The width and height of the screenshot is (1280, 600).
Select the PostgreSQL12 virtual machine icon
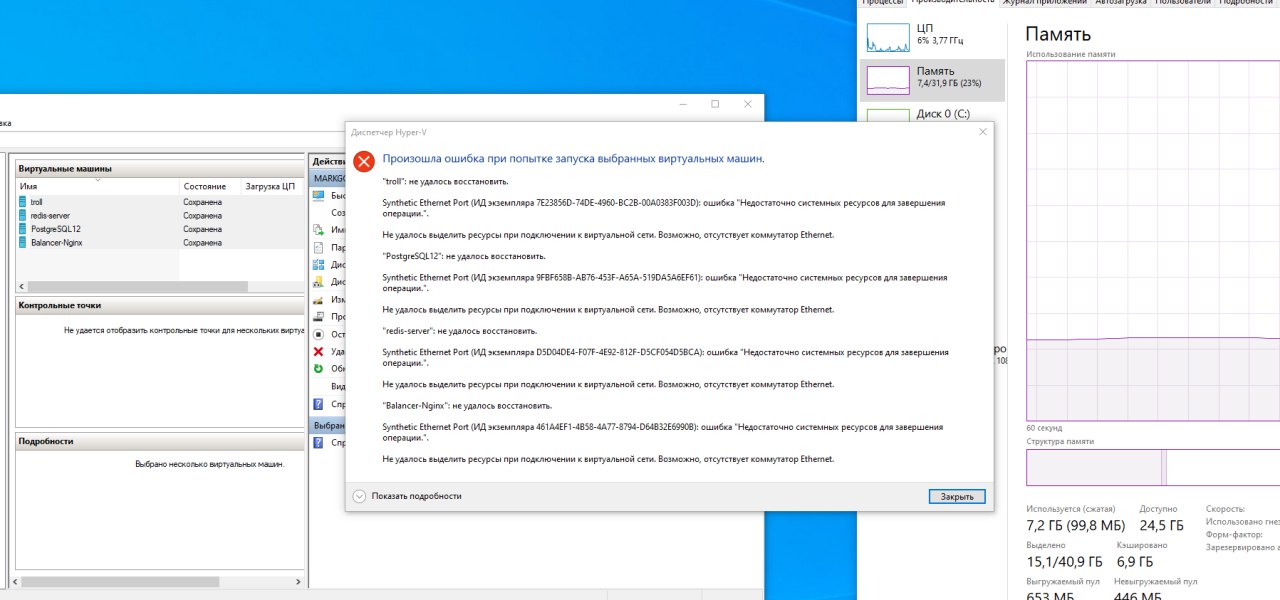(x=23, y=229)
